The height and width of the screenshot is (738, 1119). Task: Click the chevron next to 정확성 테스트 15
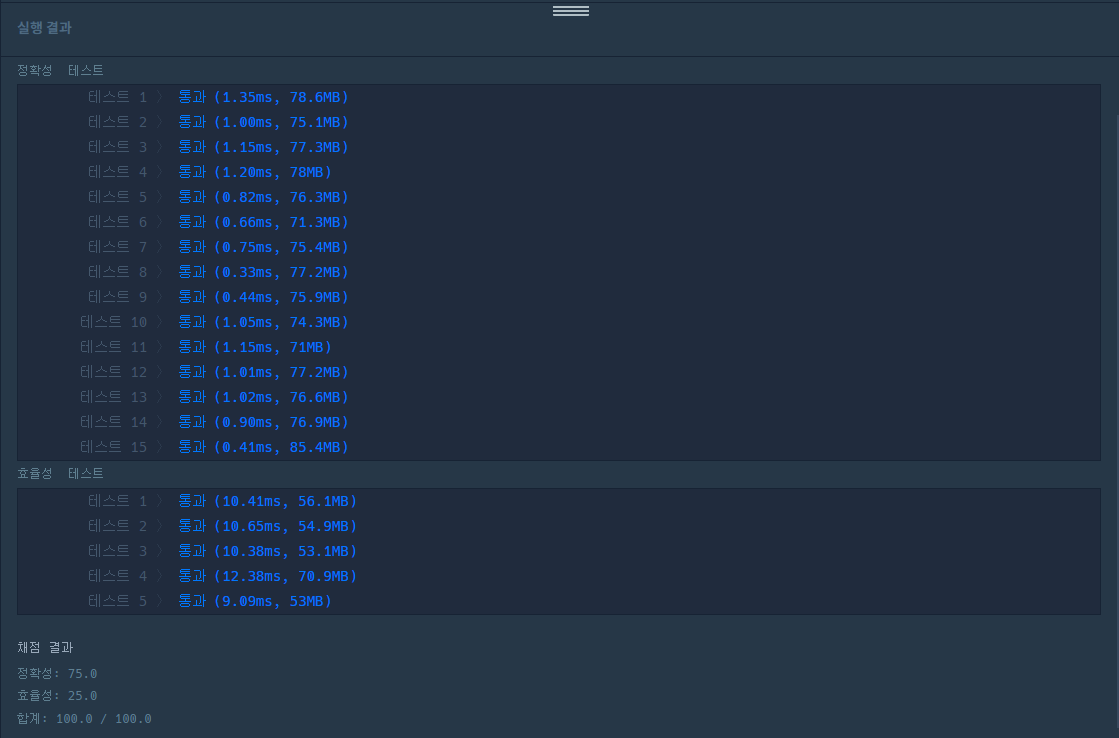[x=160, y=447]
